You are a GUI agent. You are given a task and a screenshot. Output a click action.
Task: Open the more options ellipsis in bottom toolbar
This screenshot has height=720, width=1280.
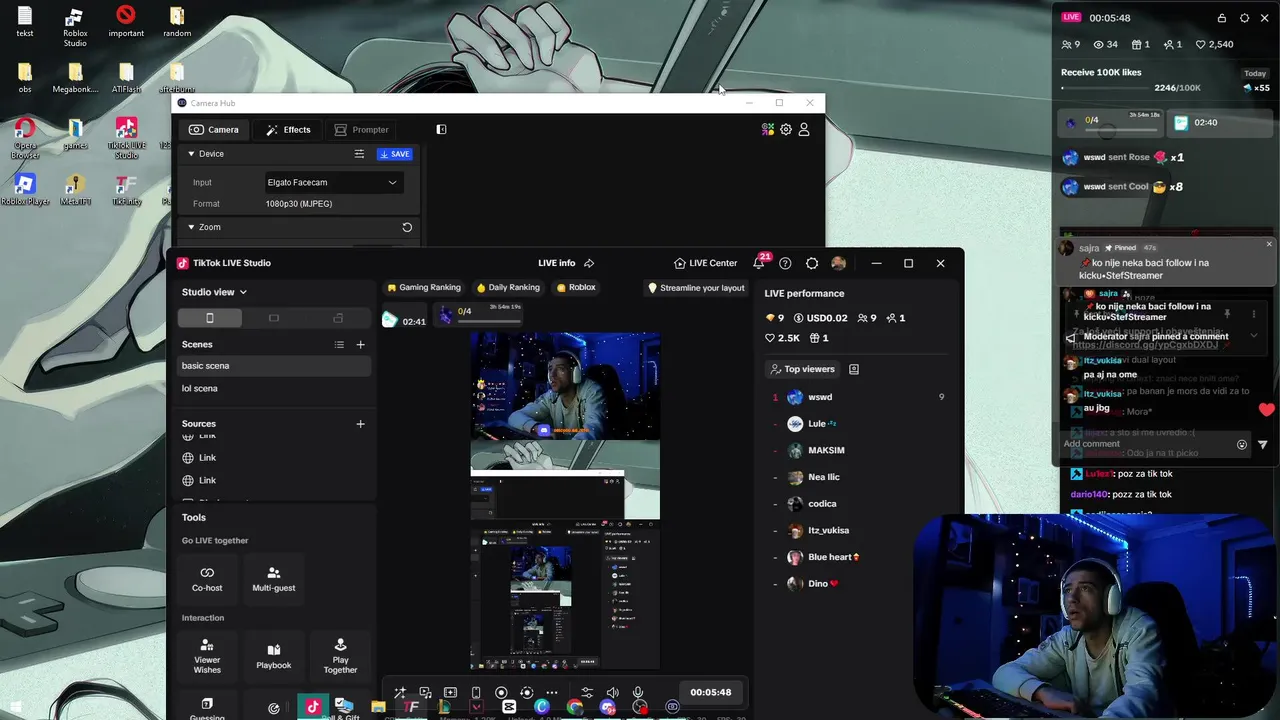(x=551, y=692)
